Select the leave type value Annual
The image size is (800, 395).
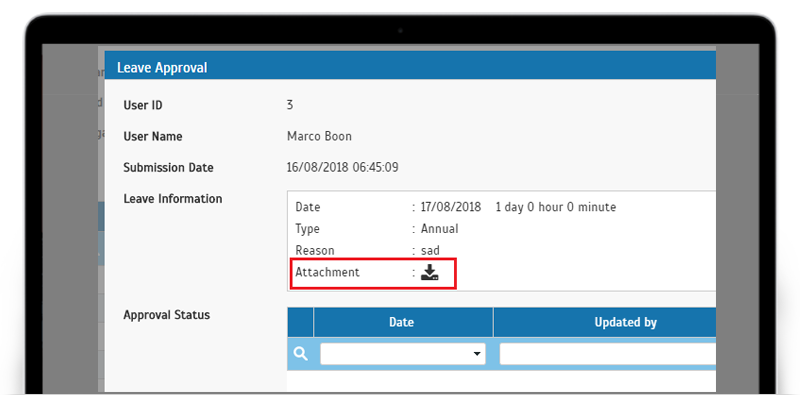[440, 229]
